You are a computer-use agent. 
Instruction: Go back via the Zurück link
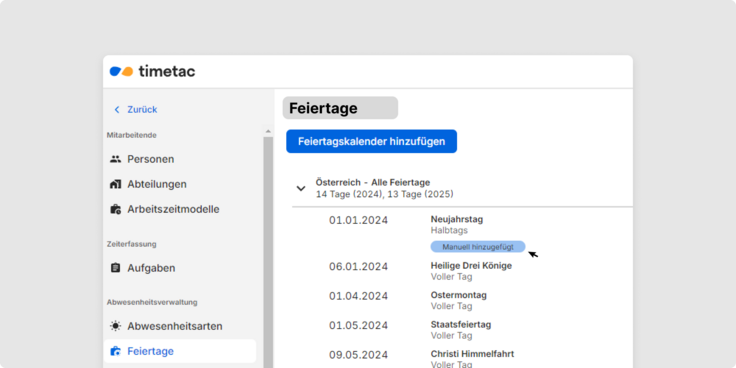coord(142,109)
